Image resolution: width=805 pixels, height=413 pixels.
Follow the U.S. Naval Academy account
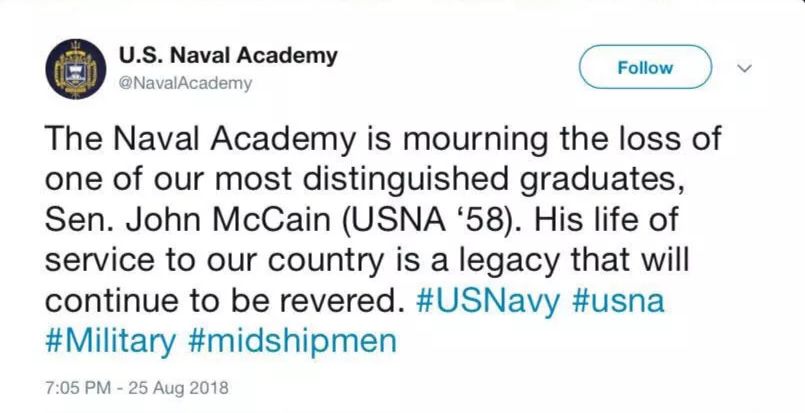click(x=645, y=68)
